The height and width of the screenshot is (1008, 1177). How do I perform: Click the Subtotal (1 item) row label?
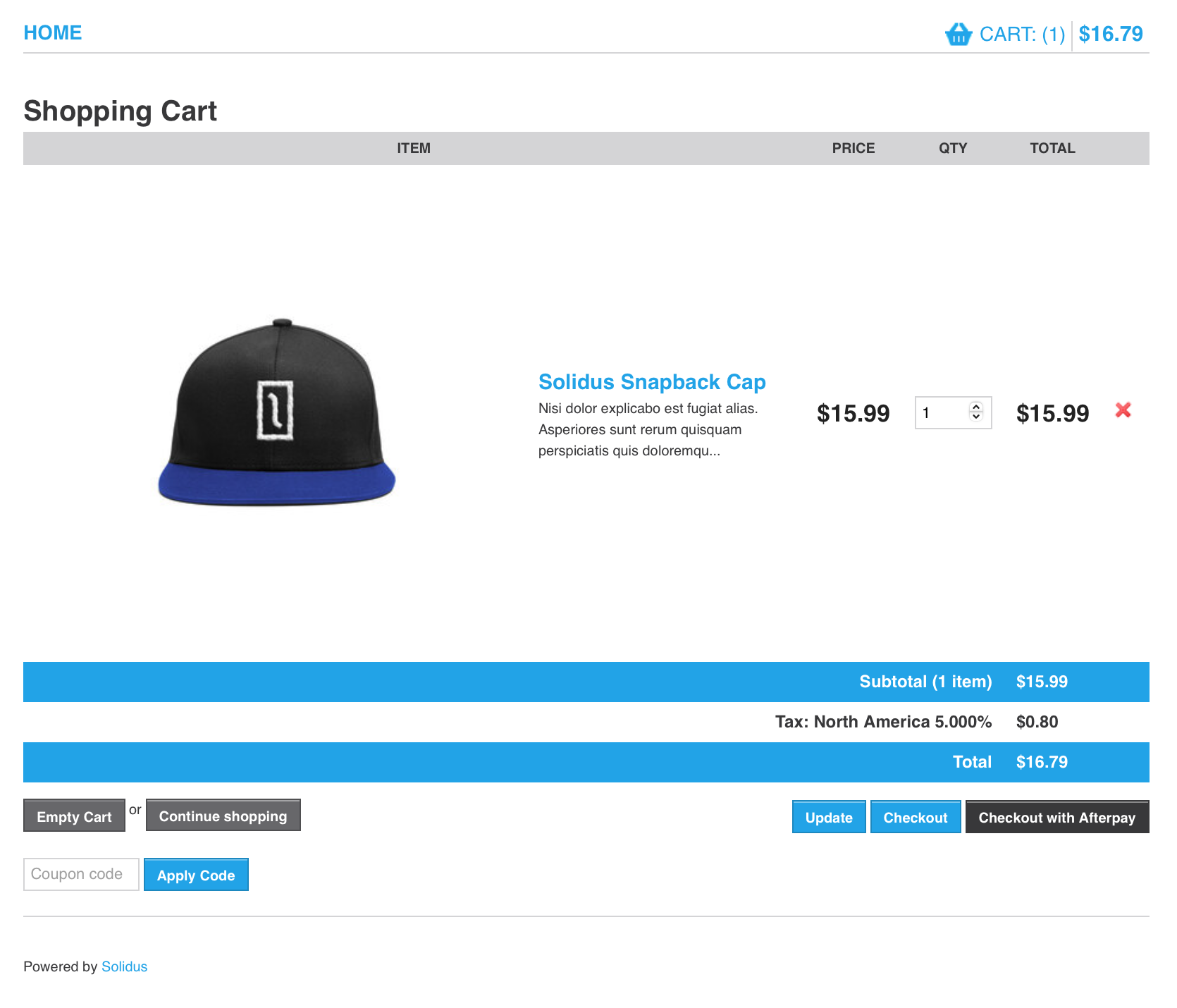coord(925,682)
